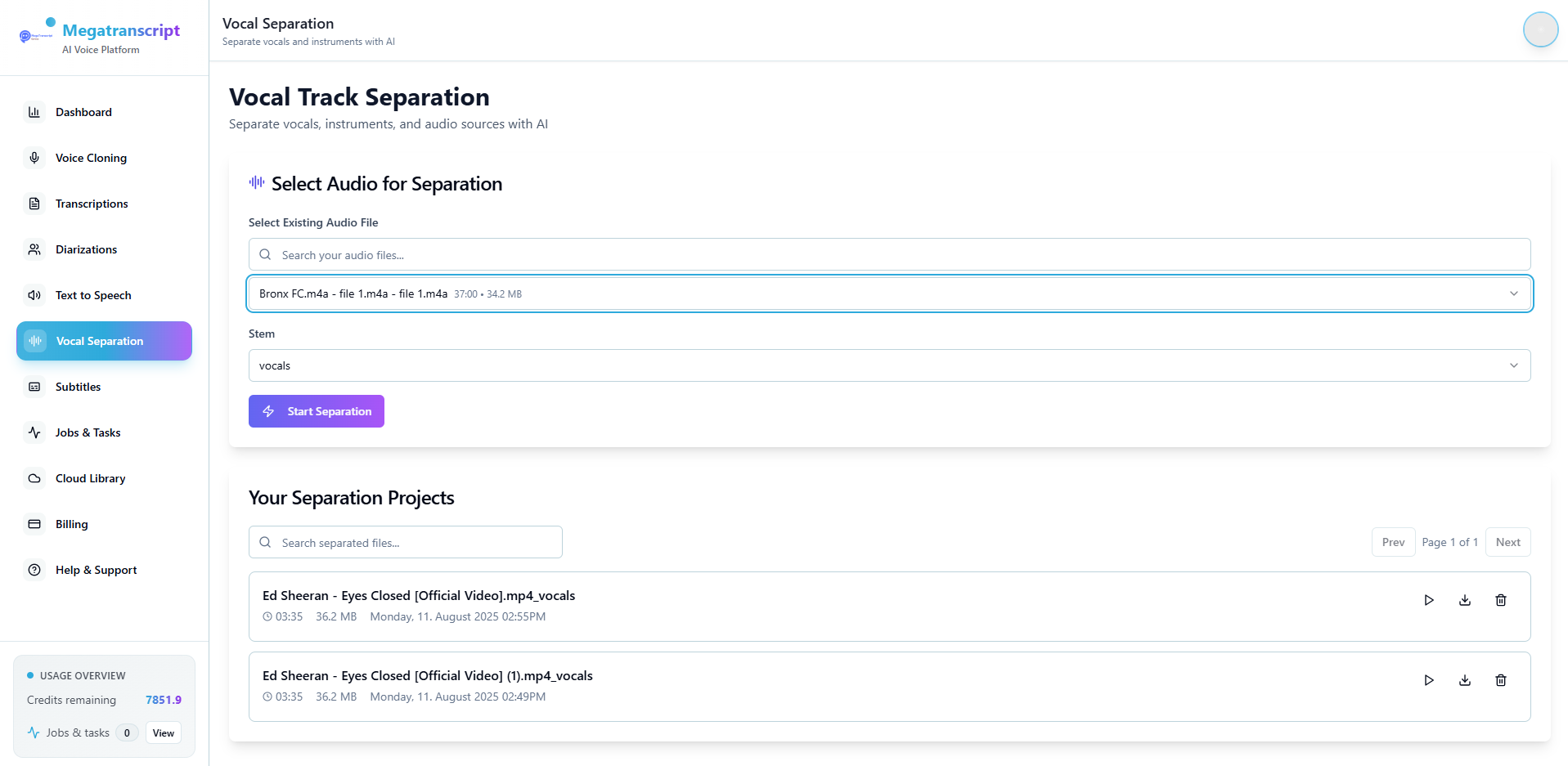Image resolution: width=1568 pixels, height=766 pixels.
Task: Open the Cloud Library page
Action: point(90,478)
